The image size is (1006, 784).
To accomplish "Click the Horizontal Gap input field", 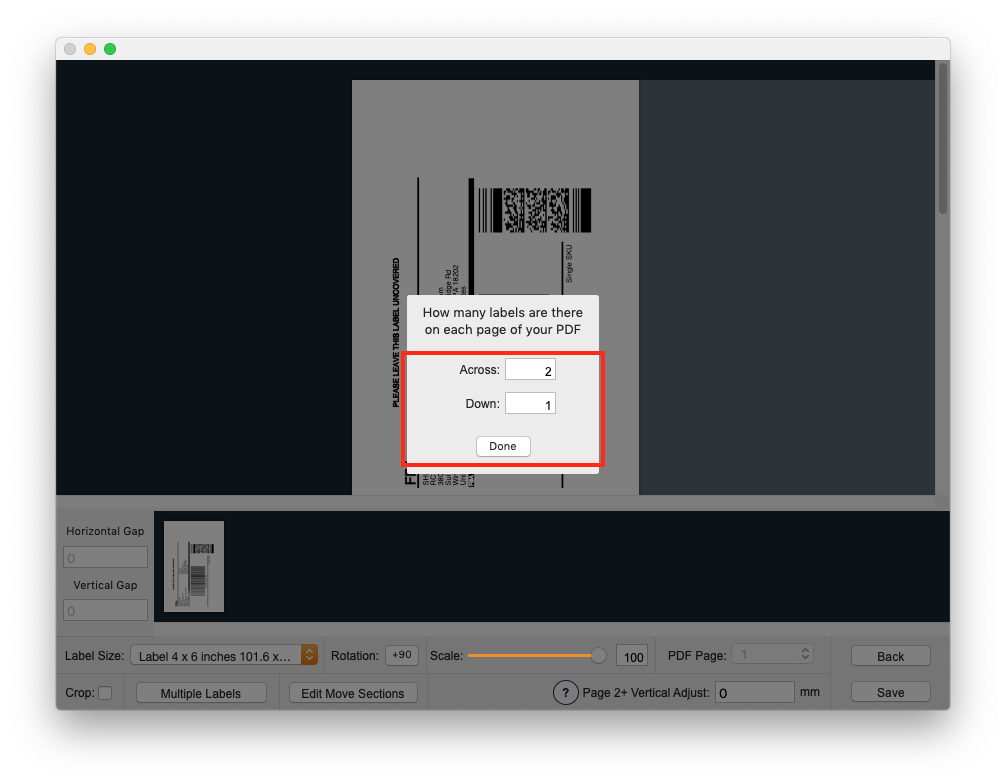I will pyautogui.click(x=105, y=557).
